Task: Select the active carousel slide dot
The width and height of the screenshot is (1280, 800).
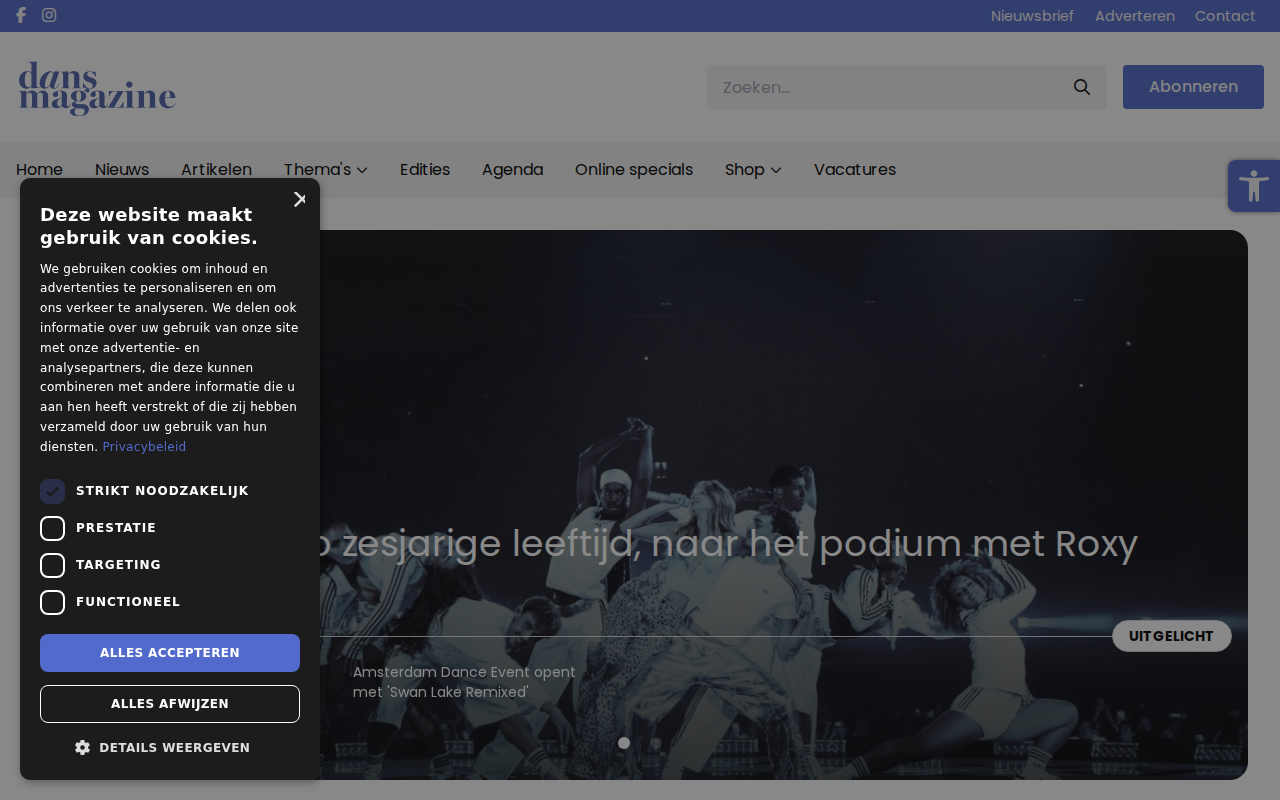Action: [x=624, y=743]
